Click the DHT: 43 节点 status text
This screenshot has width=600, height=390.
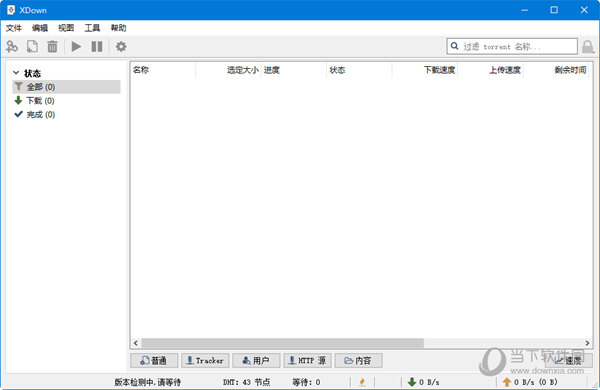coord(246,382)
